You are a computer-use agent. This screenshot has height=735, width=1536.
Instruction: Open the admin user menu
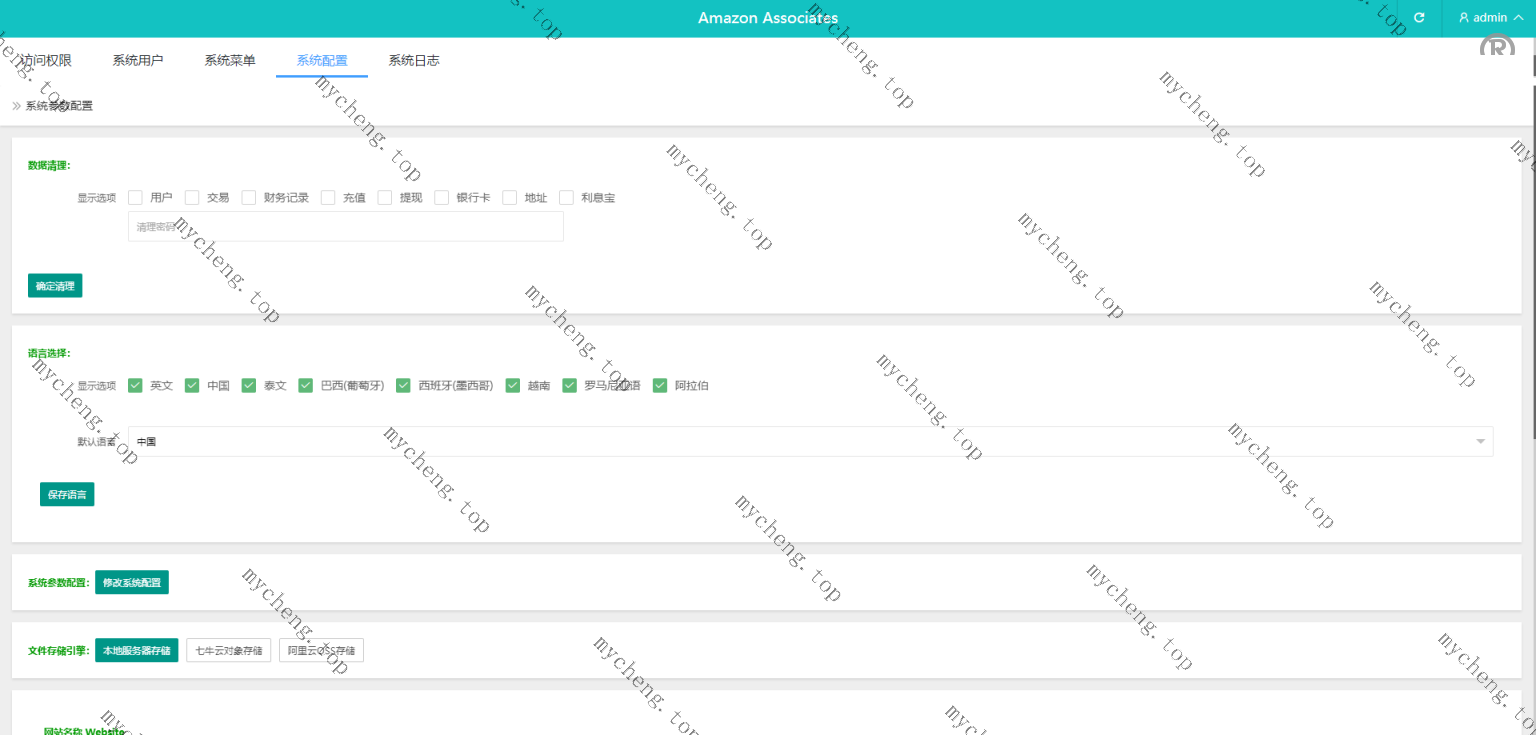click(x=1491, y=18)
